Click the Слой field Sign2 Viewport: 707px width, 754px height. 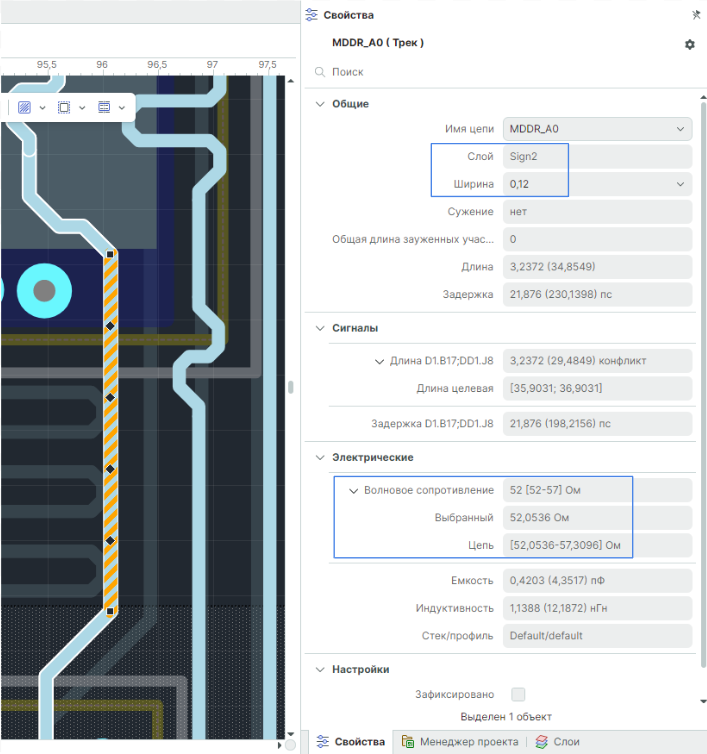pyautogui.click(x=598, y=156)
